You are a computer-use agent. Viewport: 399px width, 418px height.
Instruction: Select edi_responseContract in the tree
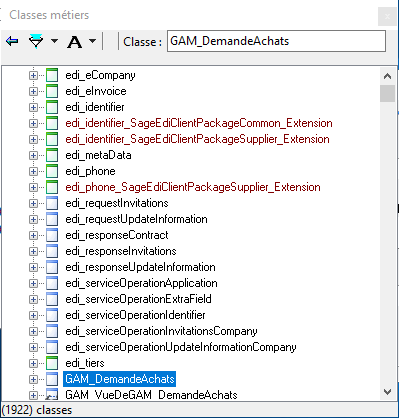coord(117,235)
